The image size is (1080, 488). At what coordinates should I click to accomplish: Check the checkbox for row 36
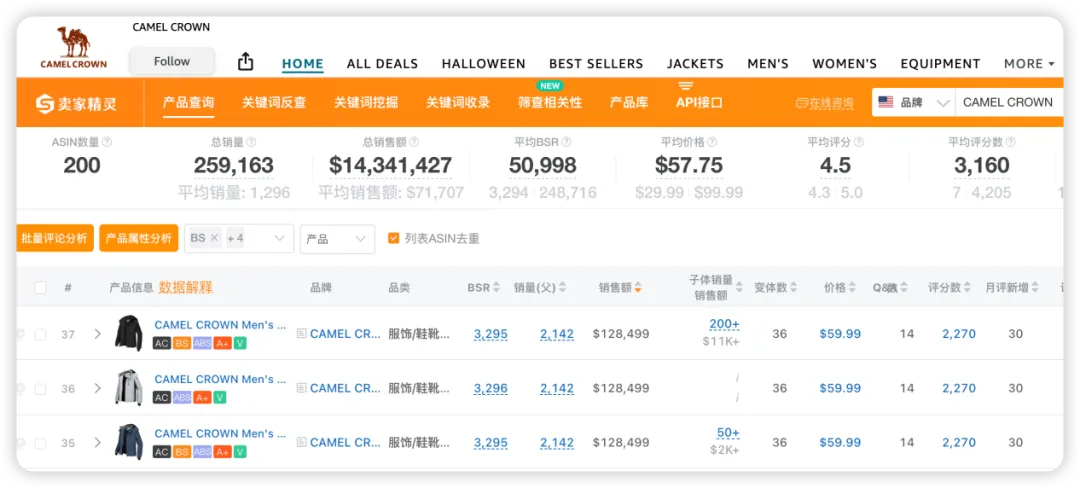(x=41, y=389)
